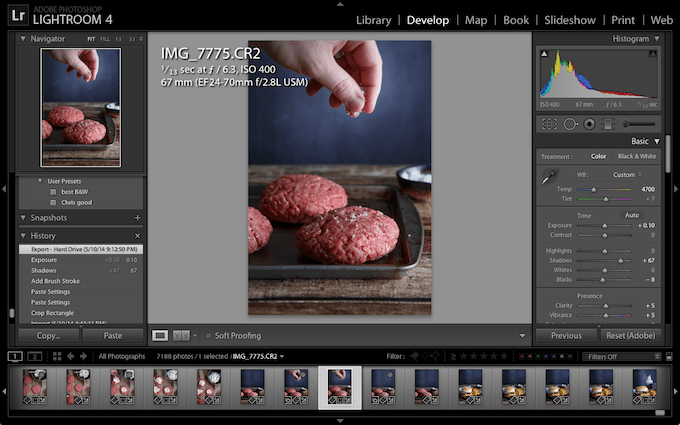
Task: Apply the best B&W preset
Action: click(75, 192)
